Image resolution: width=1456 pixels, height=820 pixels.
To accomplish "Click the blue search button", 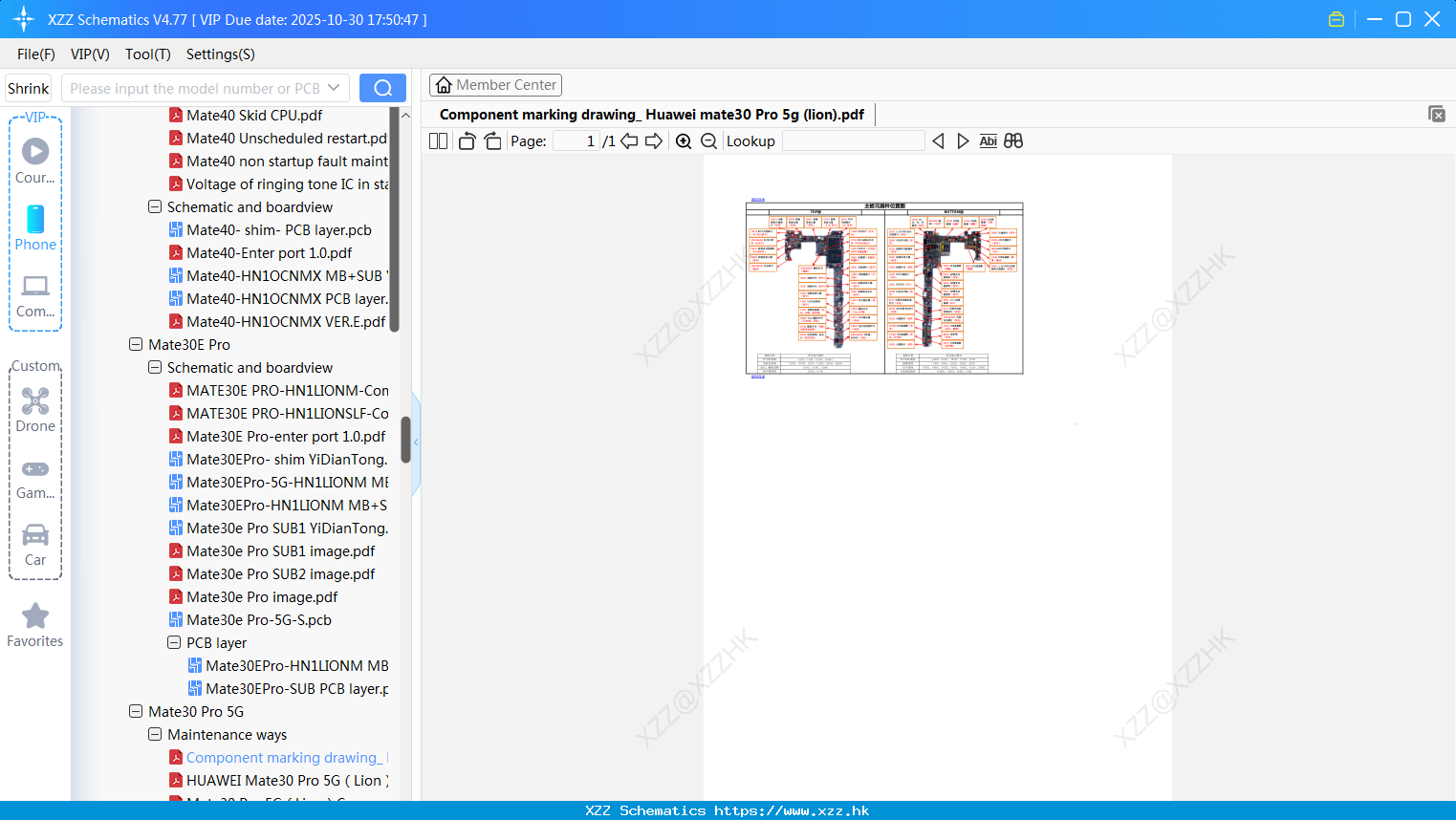I will [382, 88].
